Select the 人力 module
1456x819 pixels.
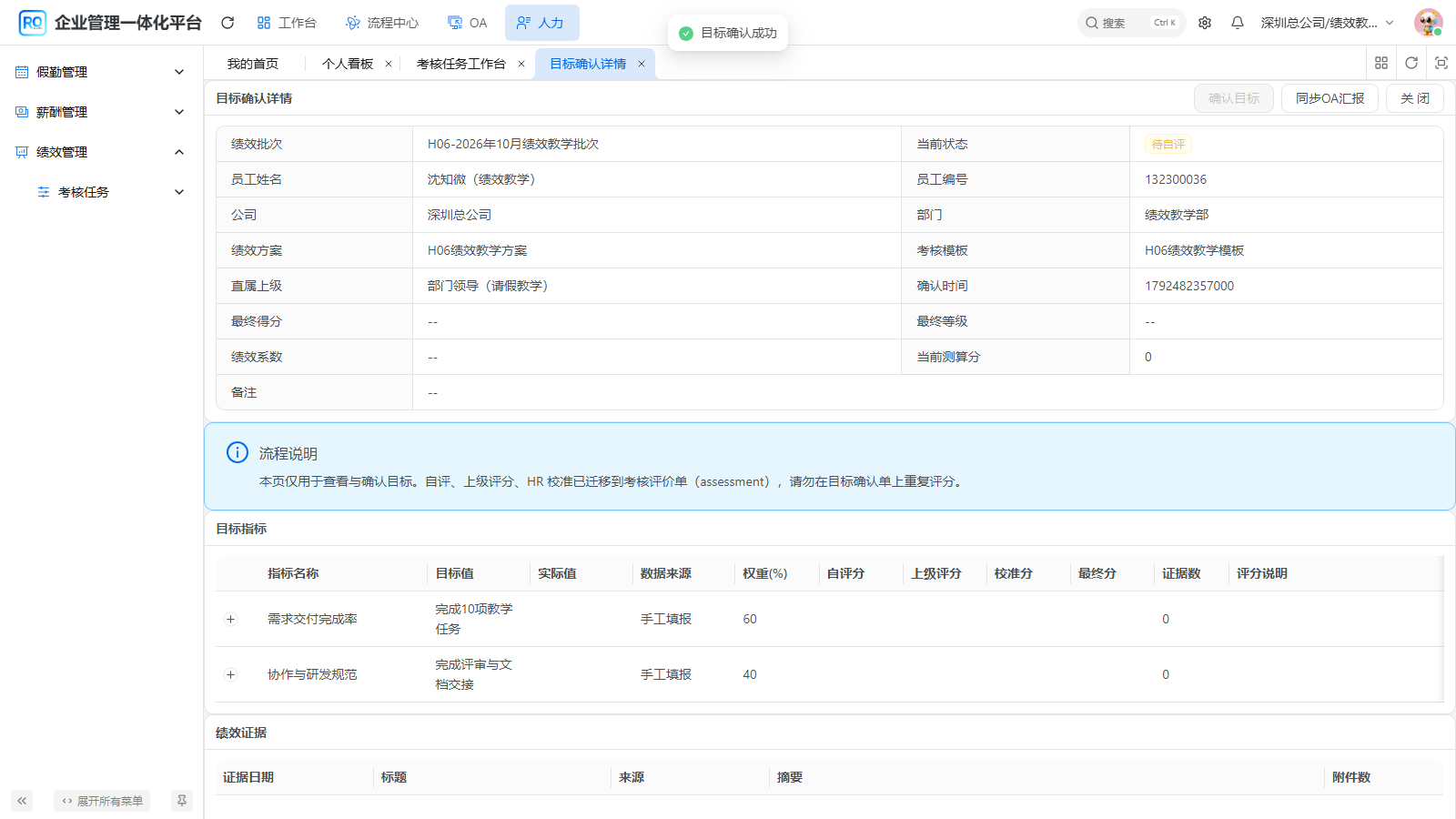(541, 23)
